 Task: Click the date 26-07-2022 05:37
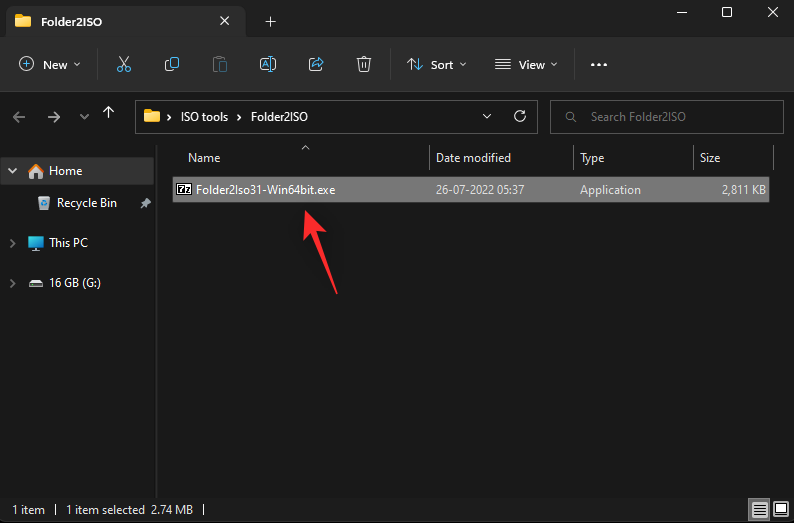click(480, 190)
